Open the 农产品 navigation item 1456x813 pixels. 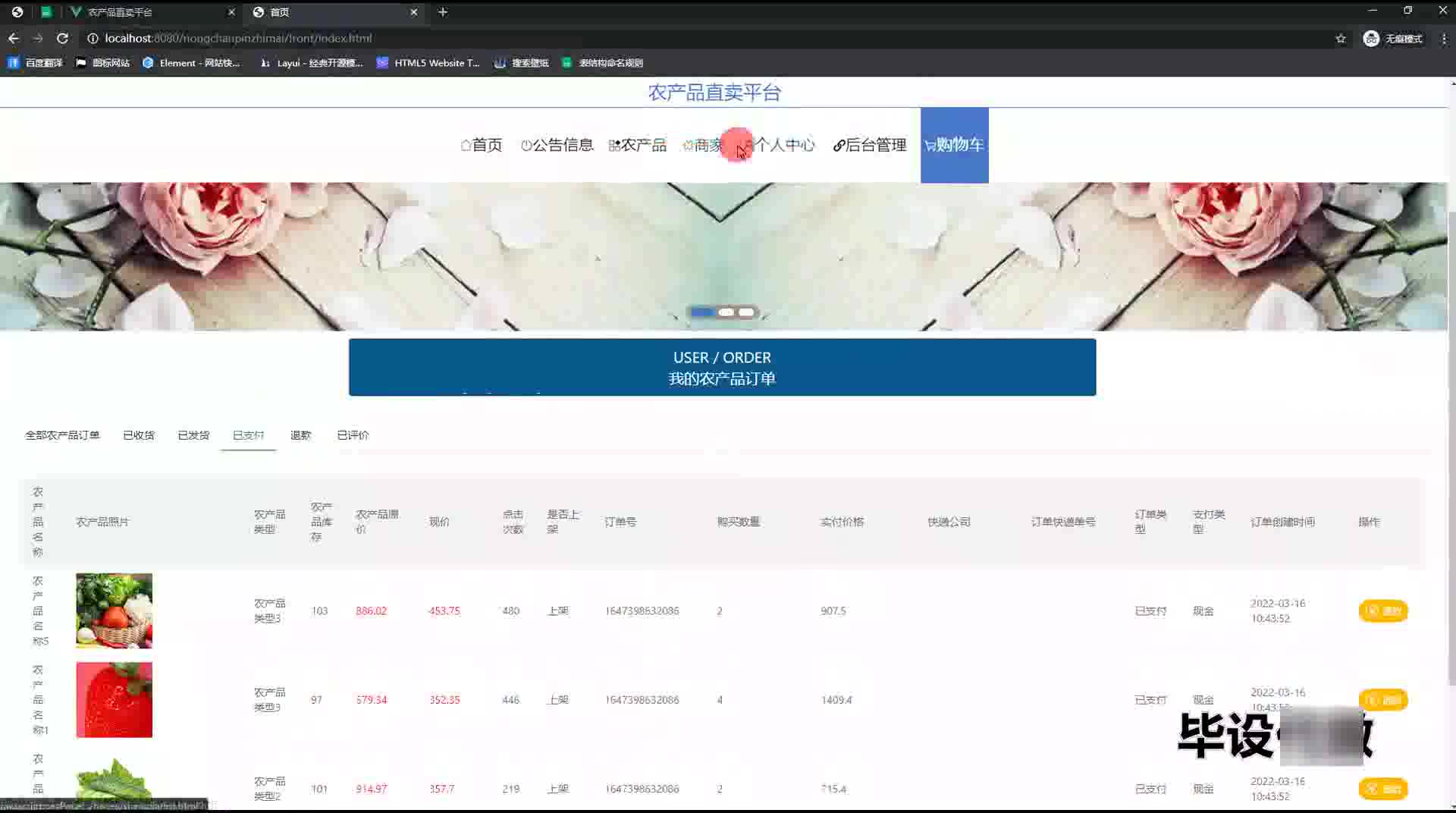point(638,145)
